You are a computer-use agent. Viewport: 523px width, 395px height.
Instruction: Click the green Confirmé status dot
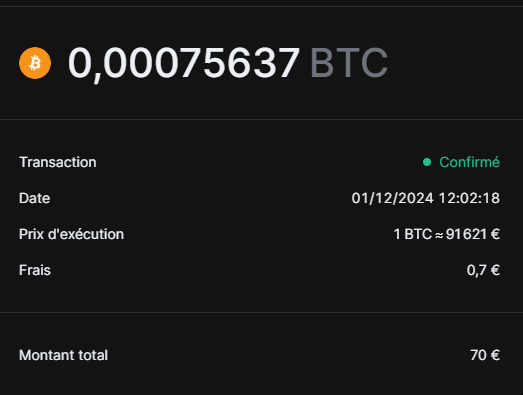(x=427, y=162)
